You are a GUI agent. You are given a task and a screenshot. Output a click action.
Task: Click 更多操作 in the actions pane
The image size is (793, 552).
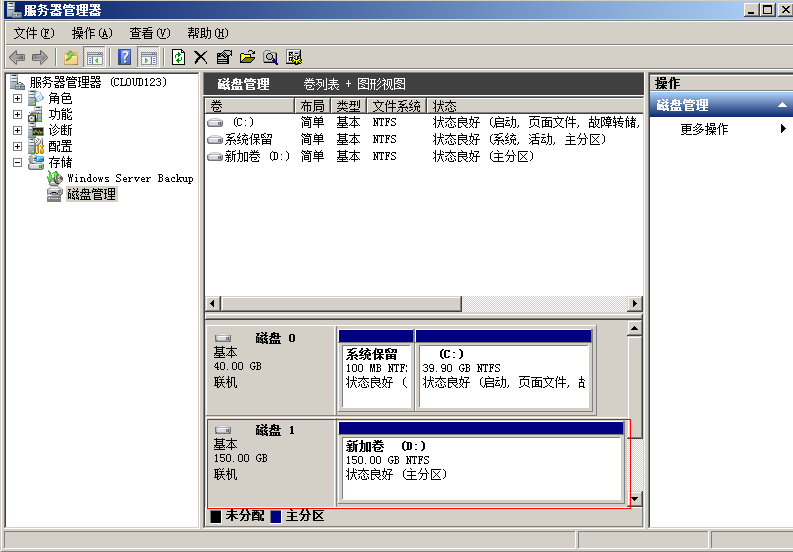(704, 129)
